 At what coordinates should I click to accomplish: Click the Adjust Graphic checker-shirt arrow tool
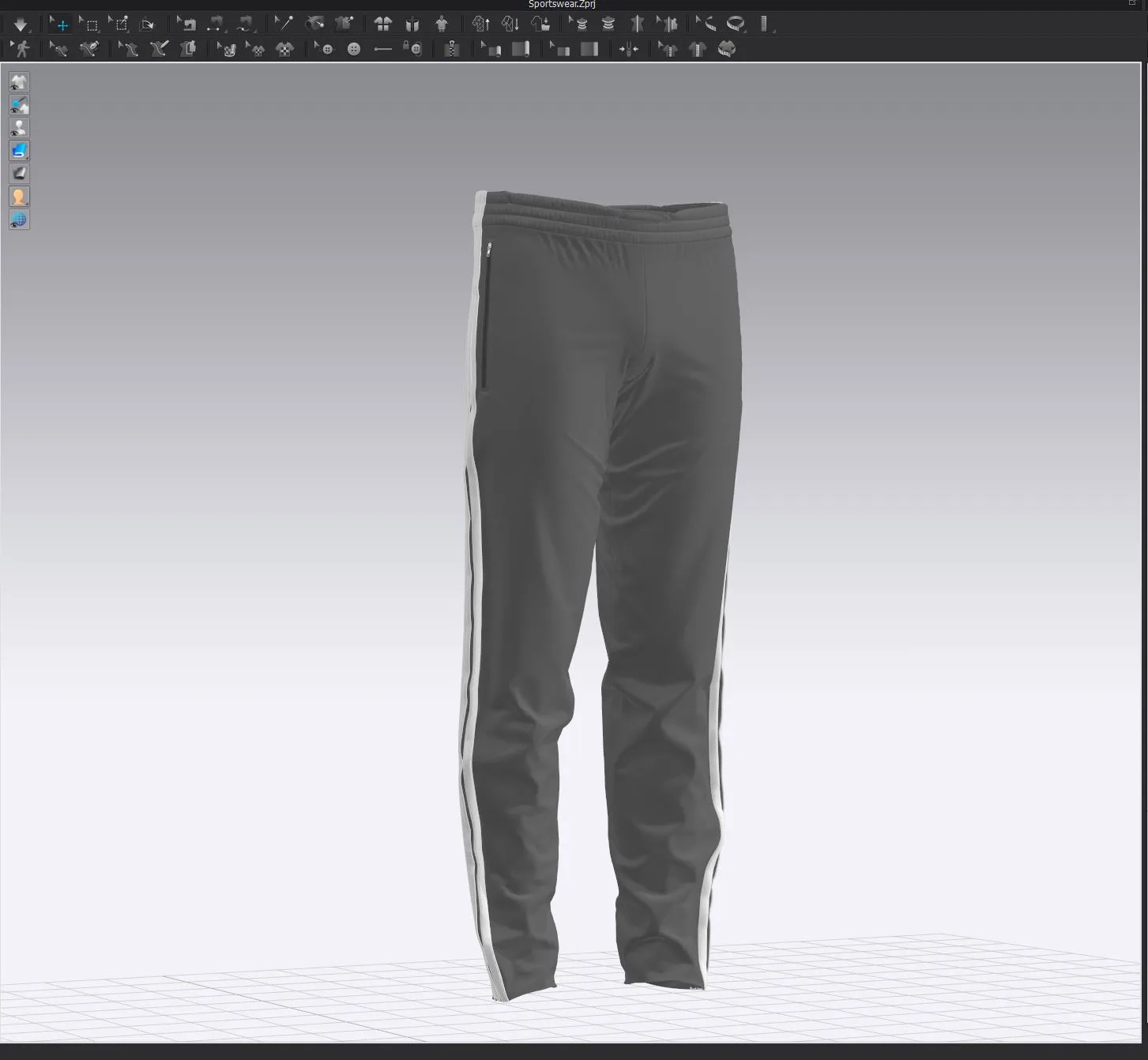(x=255, y=49)
